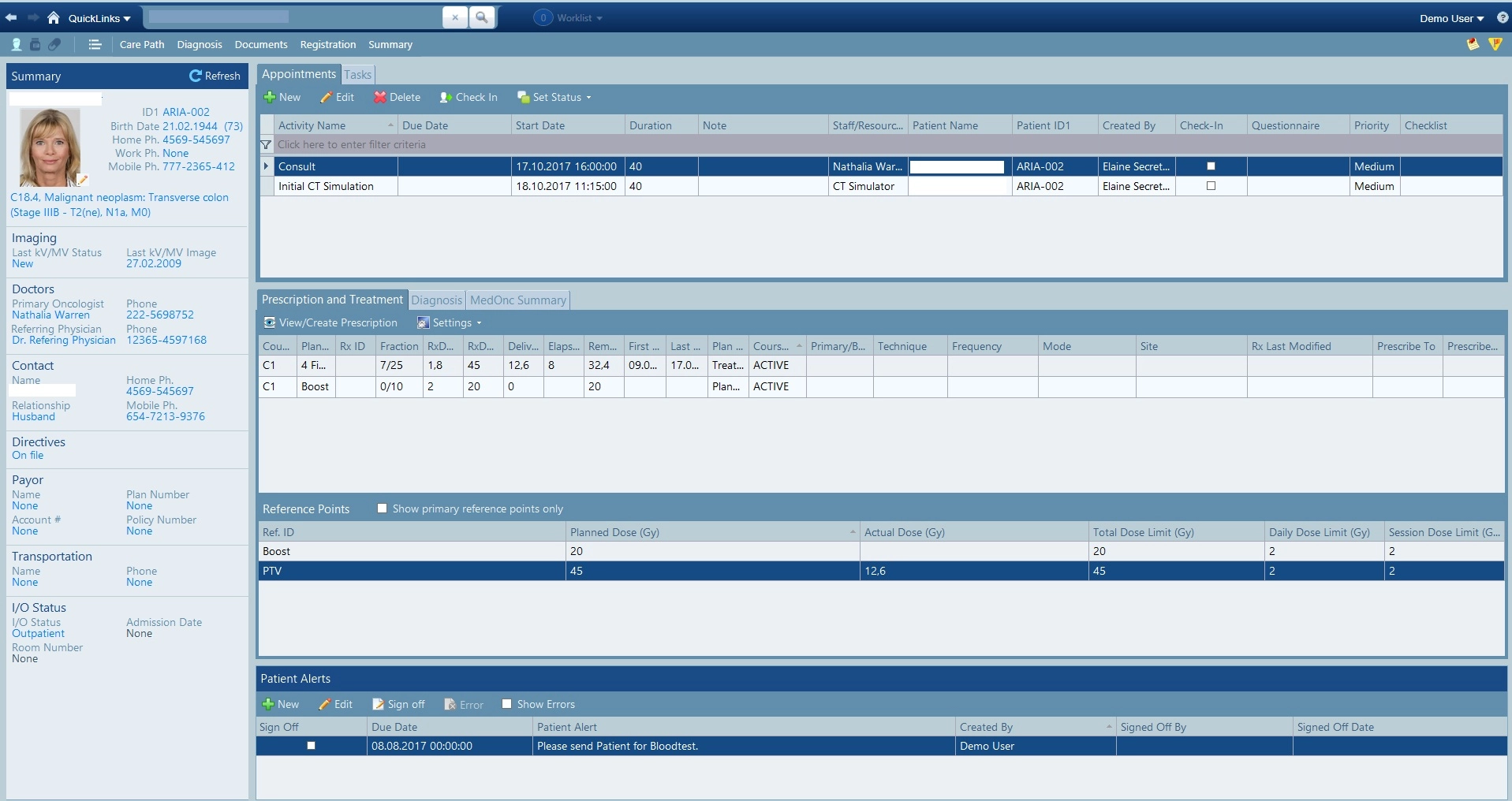Open the QuickLinks dropdown
This screenshot has height=801, width=1512.
pos(99,18)
